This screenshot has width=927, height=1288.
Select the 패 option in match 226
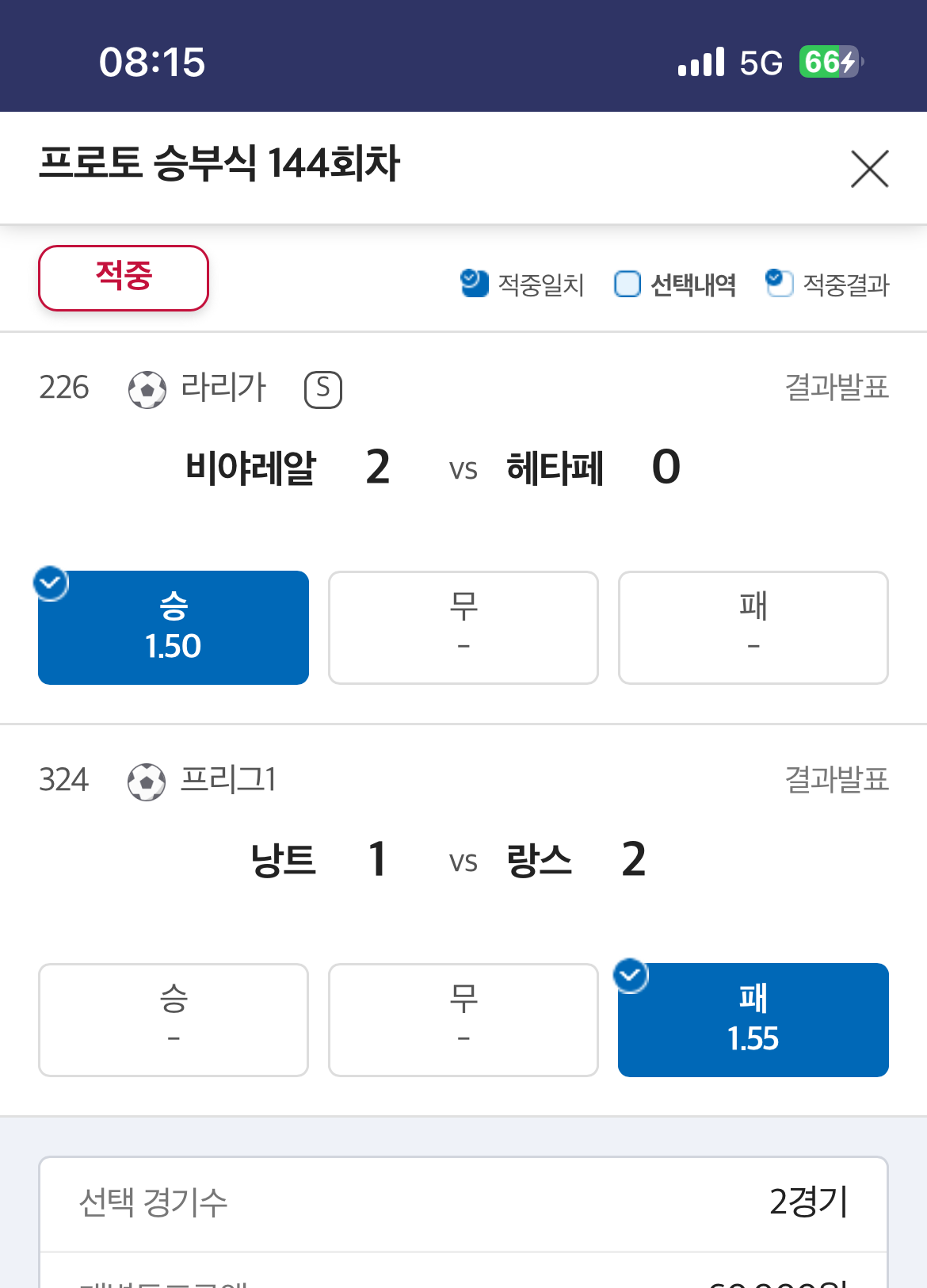coord(753,628)
